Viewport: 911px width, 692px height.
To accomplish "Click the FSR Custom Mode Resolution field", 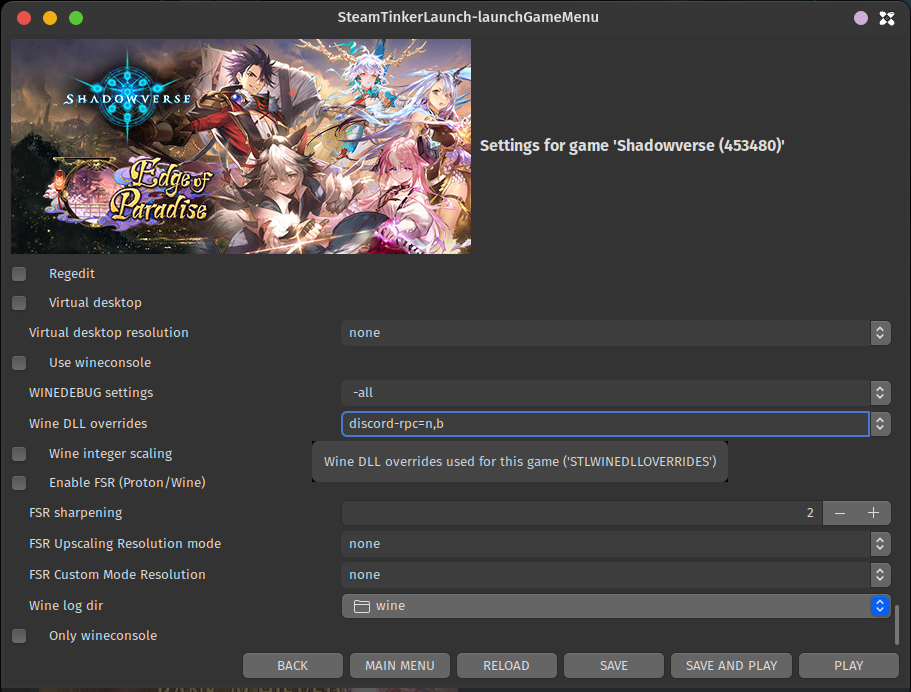I will pyautogui.click(x=605, y=575).
